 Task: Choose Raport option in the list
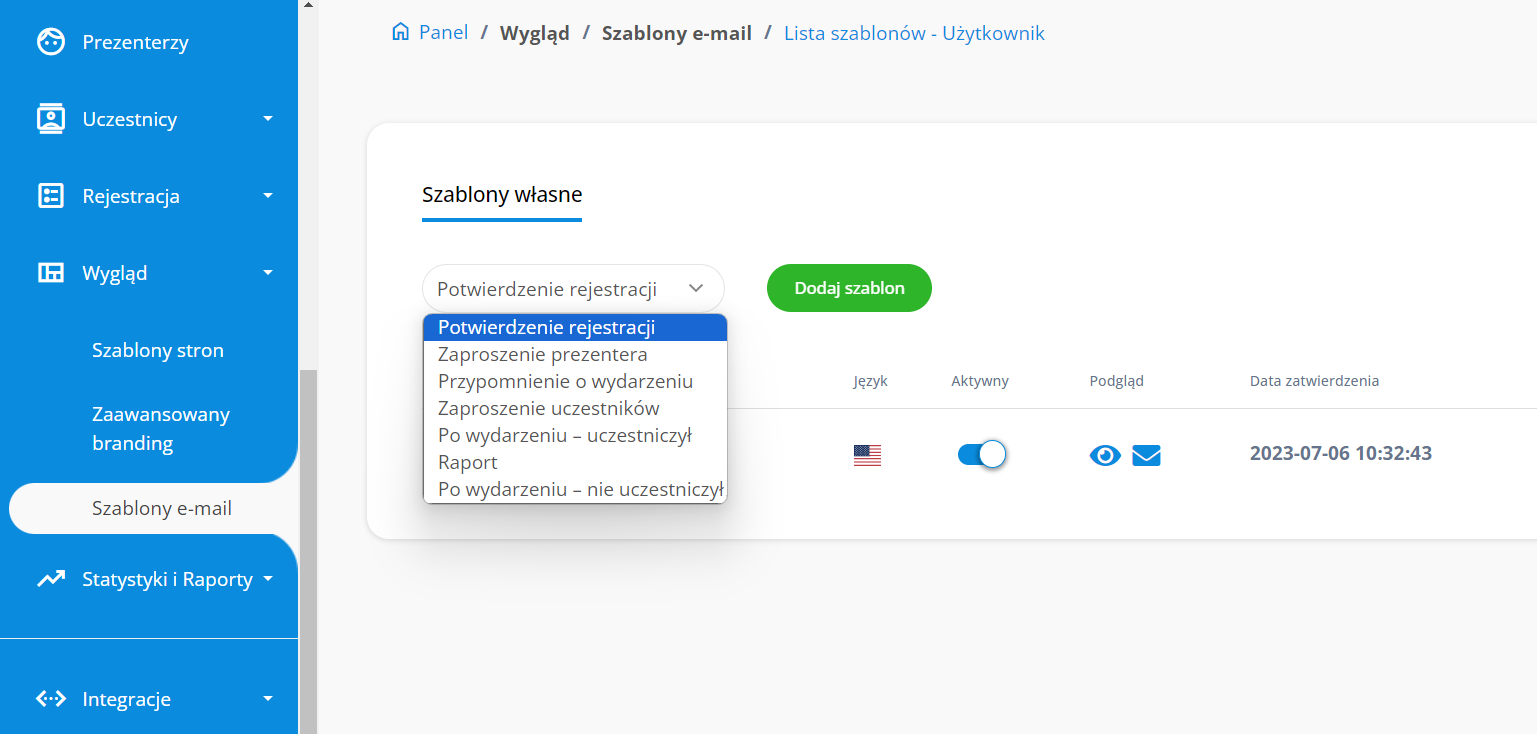(467, 463)
